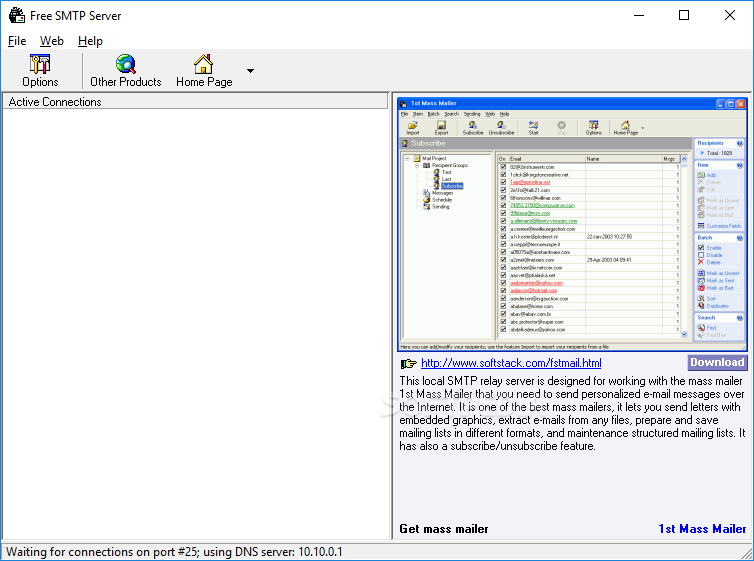The height and width of the screenshot is (561, 754).
Task: Open the 1st Mass Mailer link
Action: coord(702,529)
